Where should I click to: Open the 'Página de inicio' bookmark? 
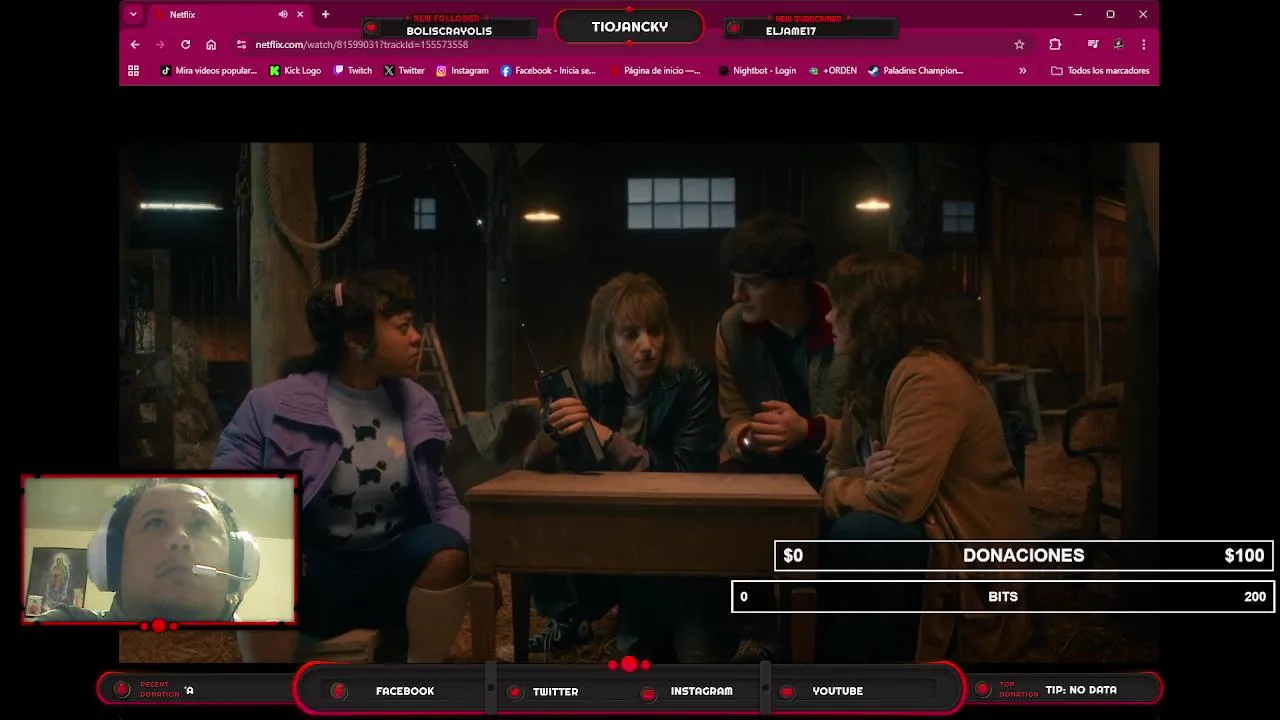click(655, 71)
